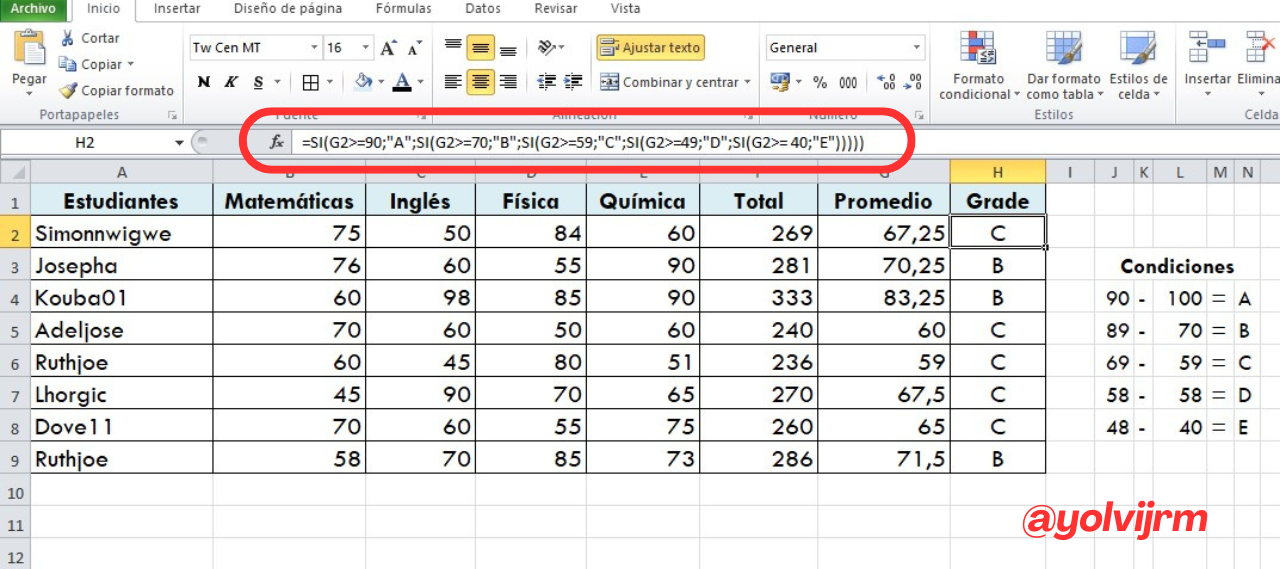Click Combinar y centrar button
This screenshot has width=1280, height=569.
click(675, 82)
